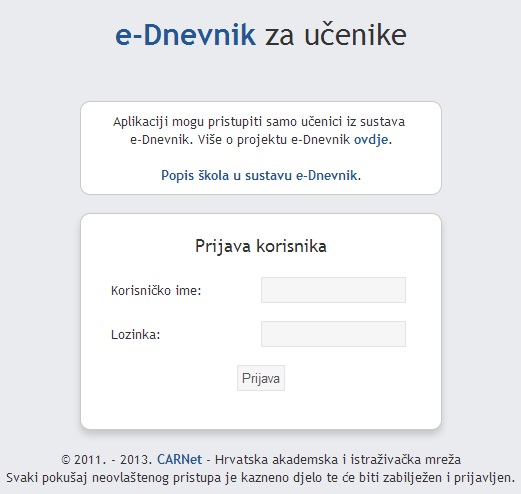The height and width of the screenshot is (494, 521).
Task: Submit login with the Prijava button
Action: click(x=261, y=378)
